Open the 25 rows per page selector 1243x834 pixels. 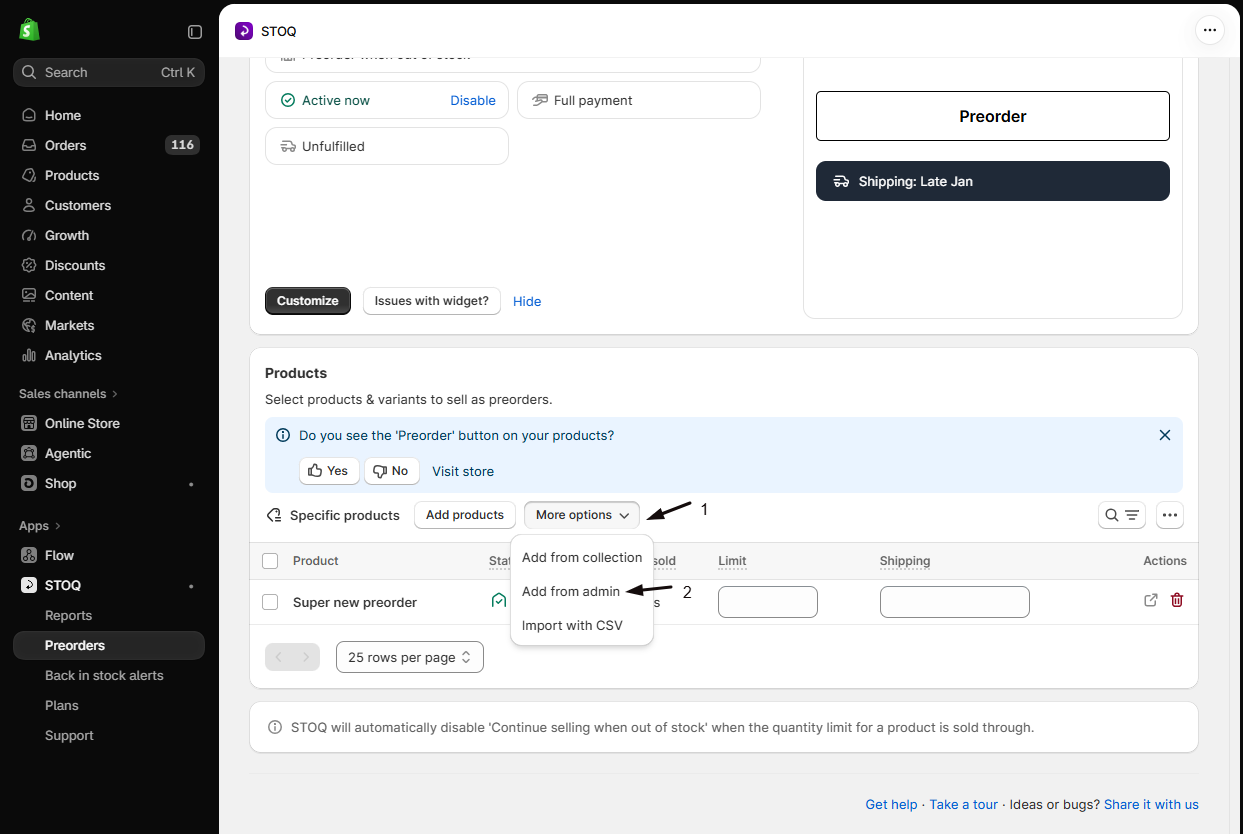tap(410, 657)
